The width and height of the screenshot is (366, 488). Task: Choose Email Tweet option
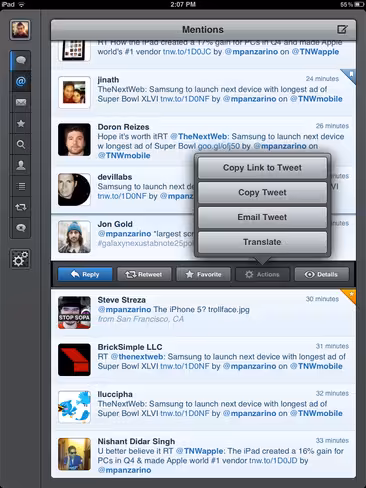pyautogui.click(x=262, y=217)
